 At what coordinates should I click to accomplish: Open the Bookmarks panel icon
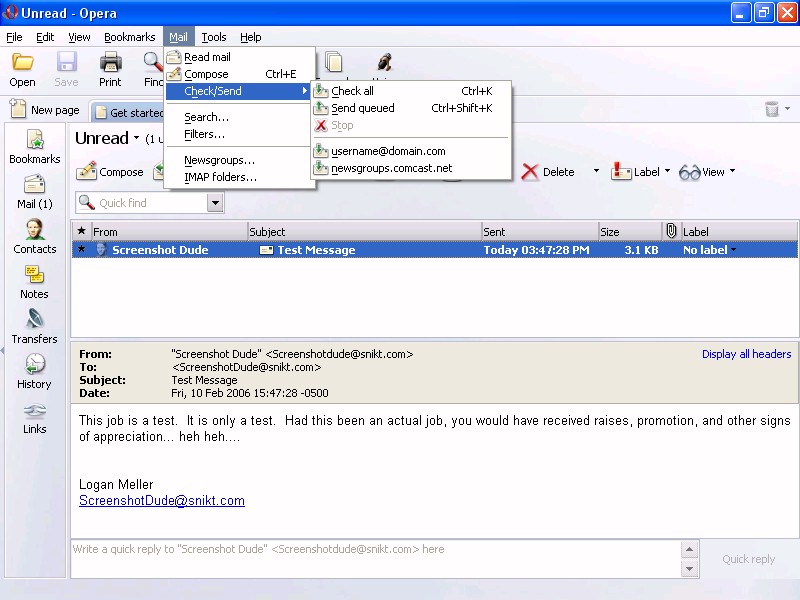tap(35, 140)
